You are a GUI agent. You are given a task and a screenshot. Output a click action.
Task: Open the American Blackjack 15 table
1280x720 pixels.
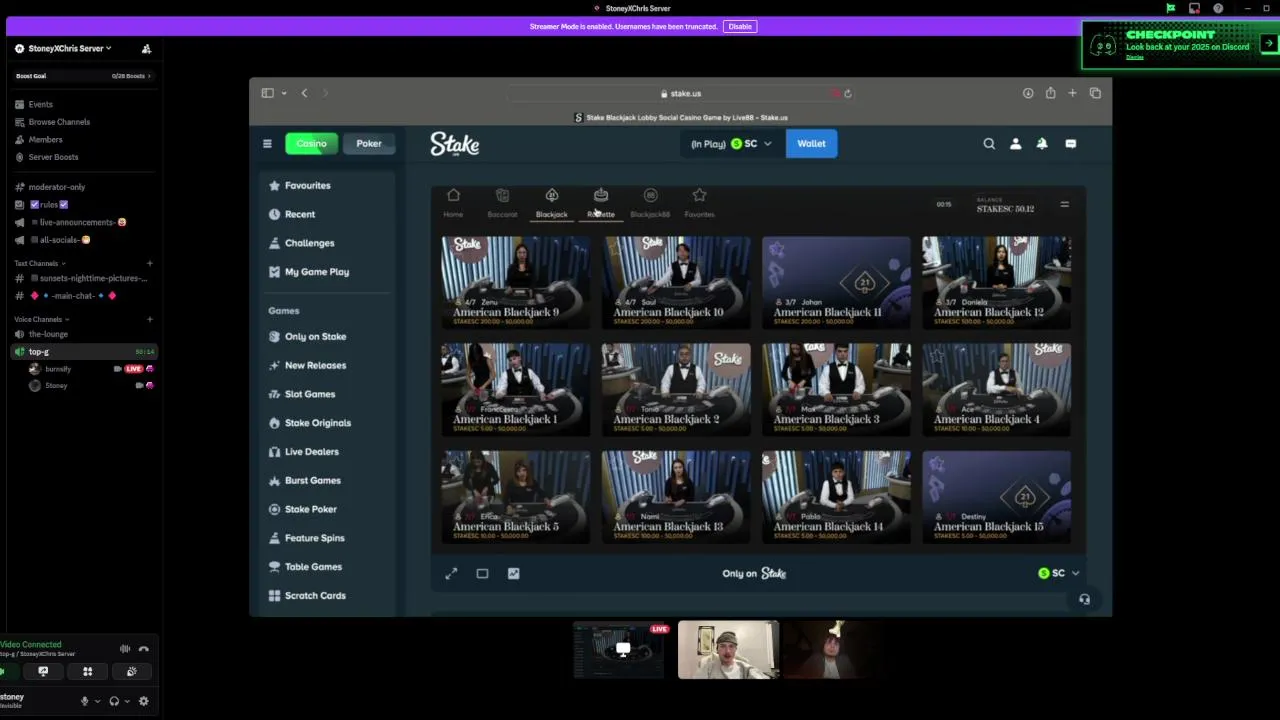pyautogui.click(x=996, y=497)
